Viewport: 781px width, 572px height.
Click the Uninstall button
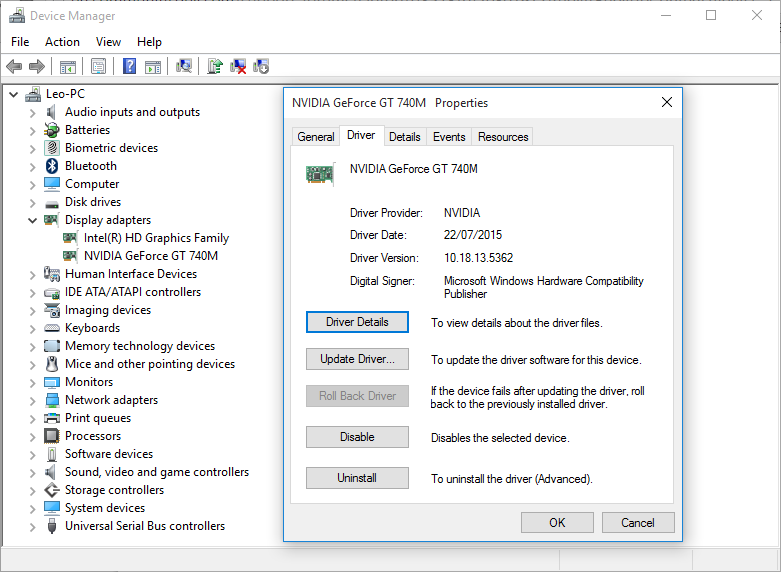click(357, 478)
